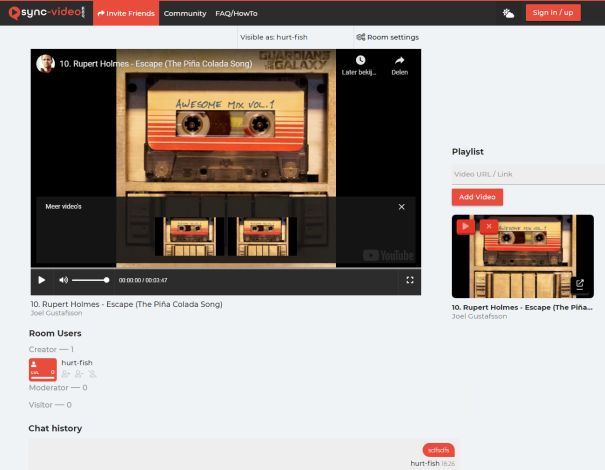Toggle the day/night theme icon
This screenshot has width=605, height=470.
(x=508, y=14)
